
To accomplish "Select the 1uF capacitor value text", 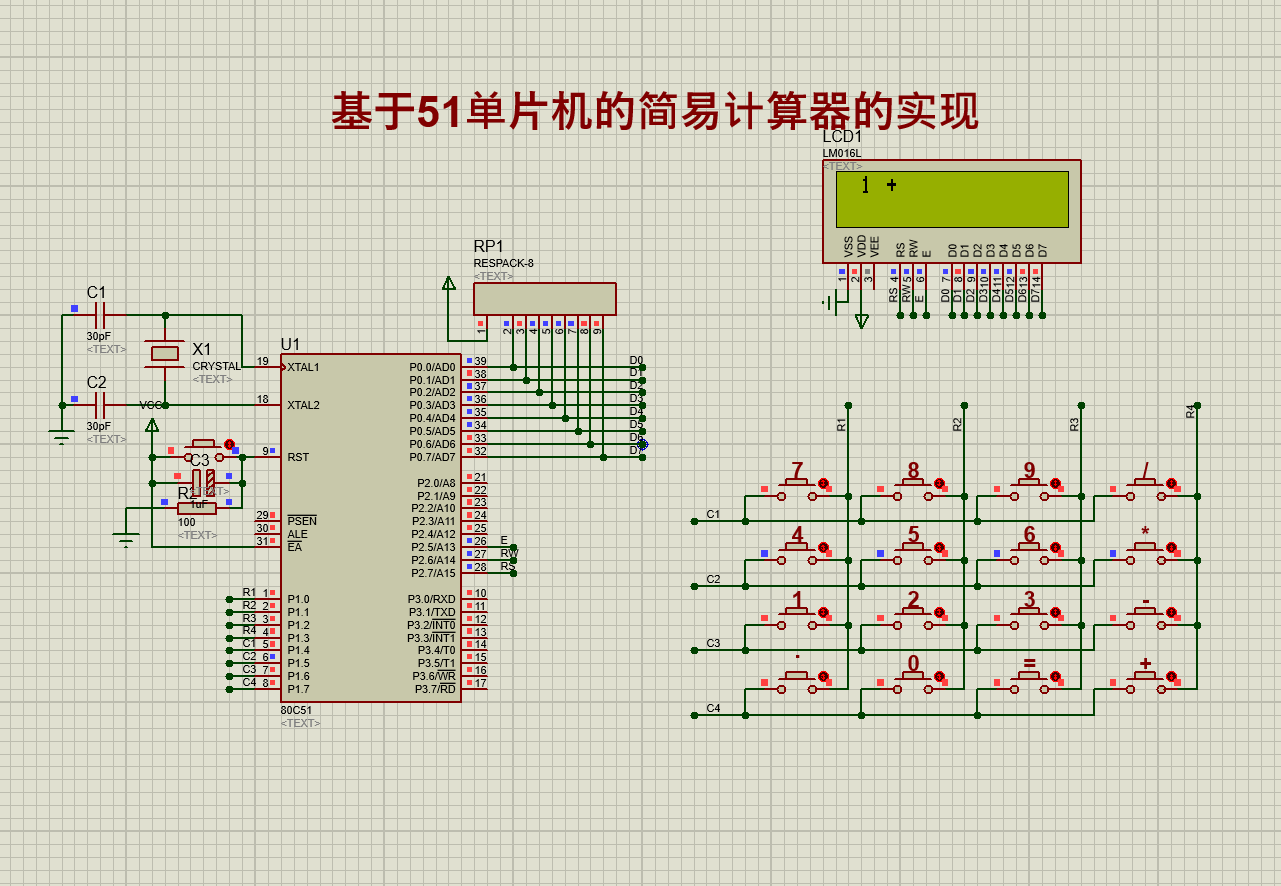I will [198, 505].
